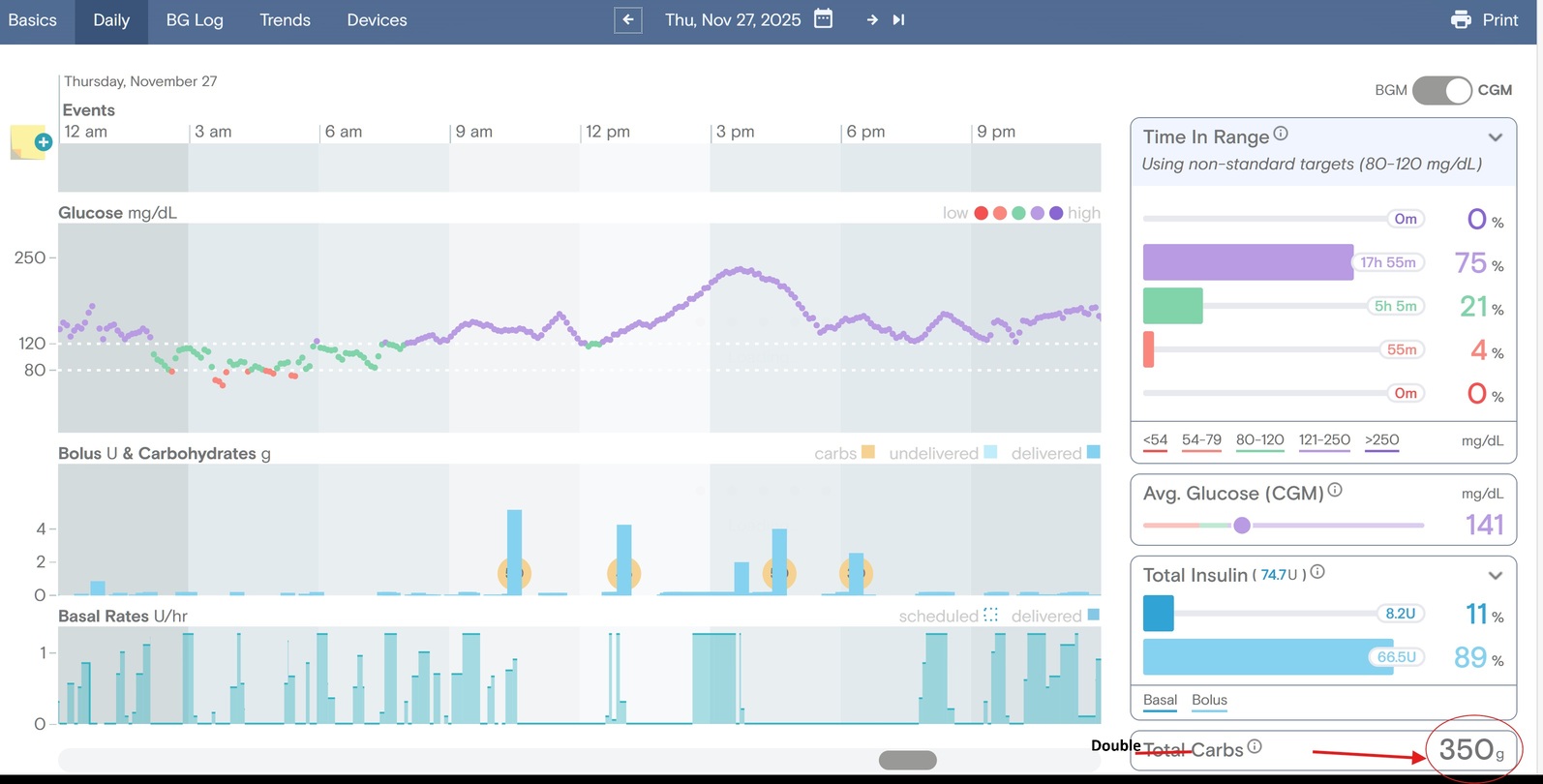Select the carb circle midway between 3 pm and 6 pm
The height and width of the screenshot is (784, 1543).
pyautogui.click(x=779, y=573)
